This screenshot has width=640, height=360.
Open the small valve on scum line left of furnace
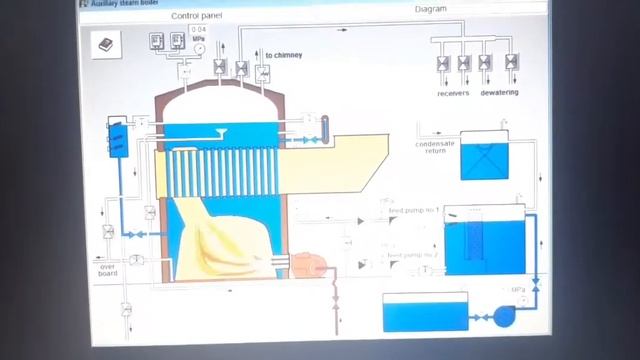(150, 213)
